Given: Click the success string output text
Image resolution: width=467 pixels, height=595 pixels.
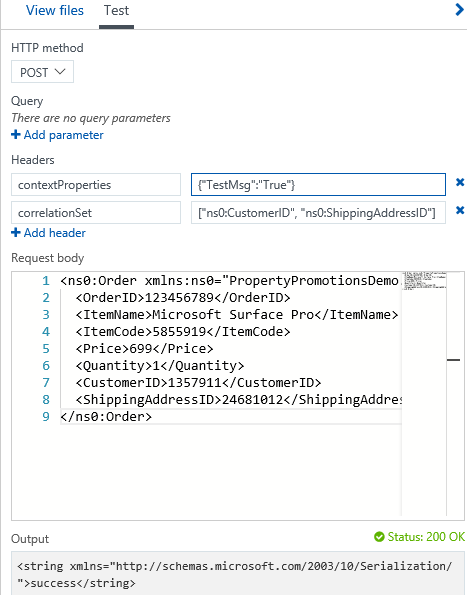Looking at the screenshot, I should (234, 575).
